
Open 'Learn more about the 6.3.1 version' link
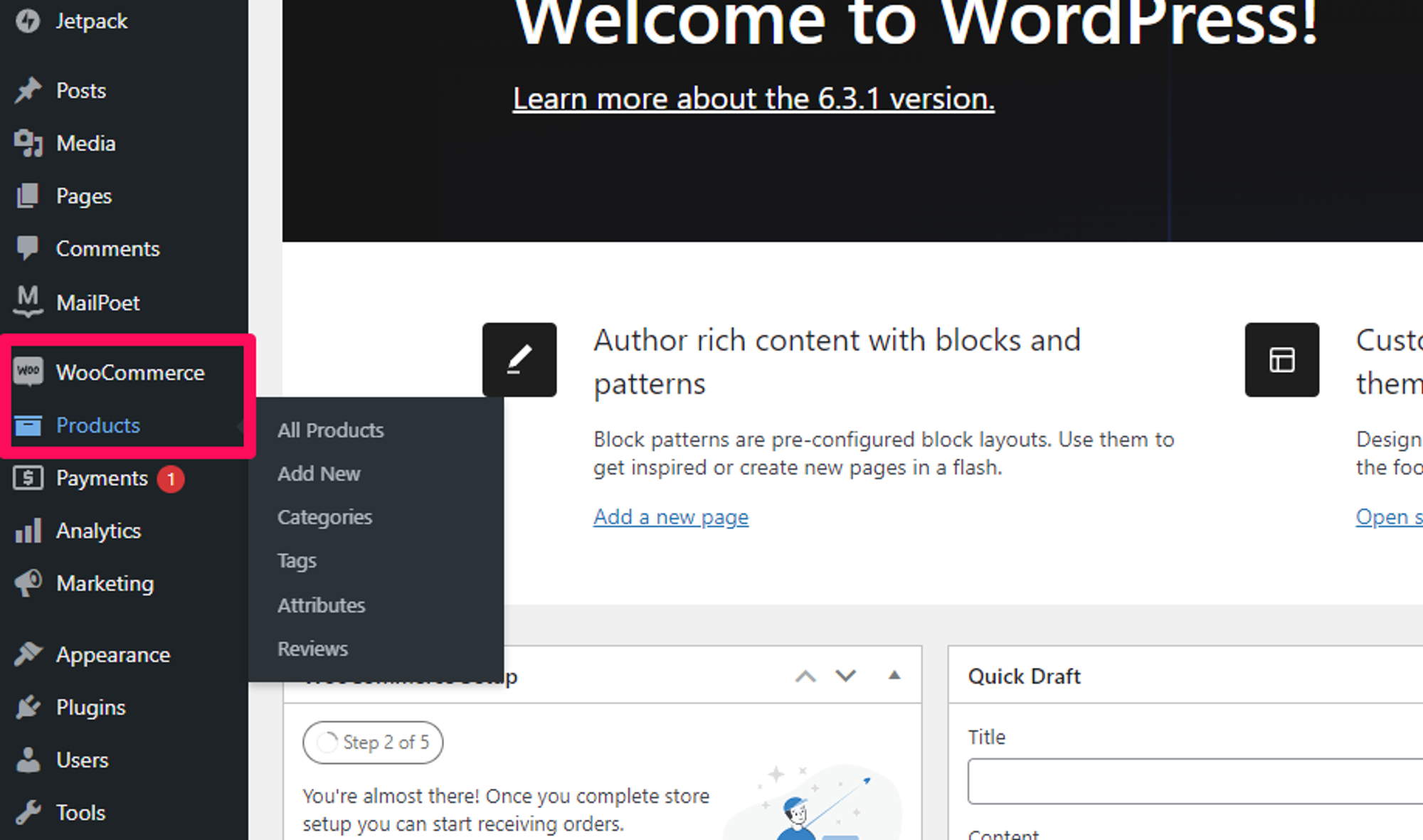tap(753, 98)
